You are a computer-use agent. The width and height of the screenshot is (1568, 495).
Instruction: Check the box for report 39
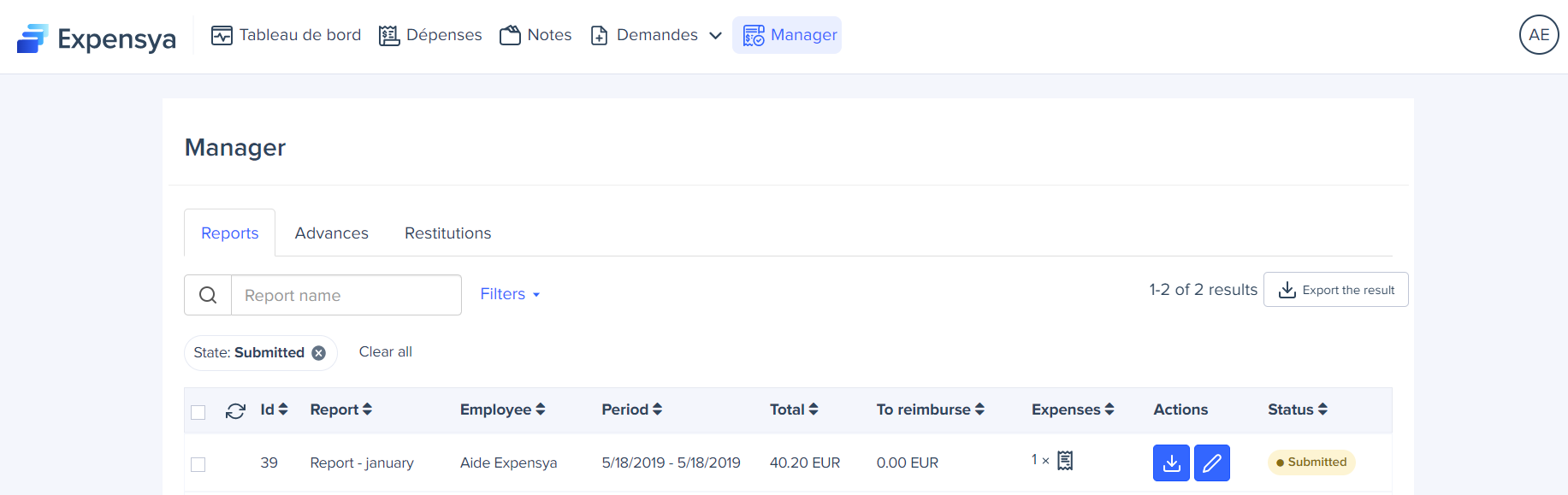tap(198, 464)
